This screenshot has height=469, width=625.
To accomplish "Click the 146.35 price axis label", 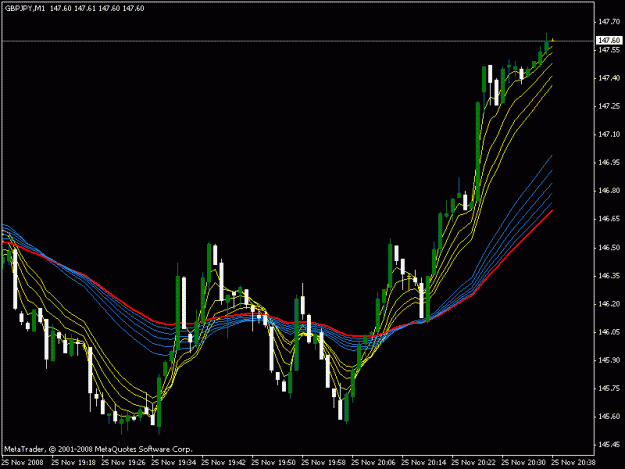I will (x=609, y=276).
